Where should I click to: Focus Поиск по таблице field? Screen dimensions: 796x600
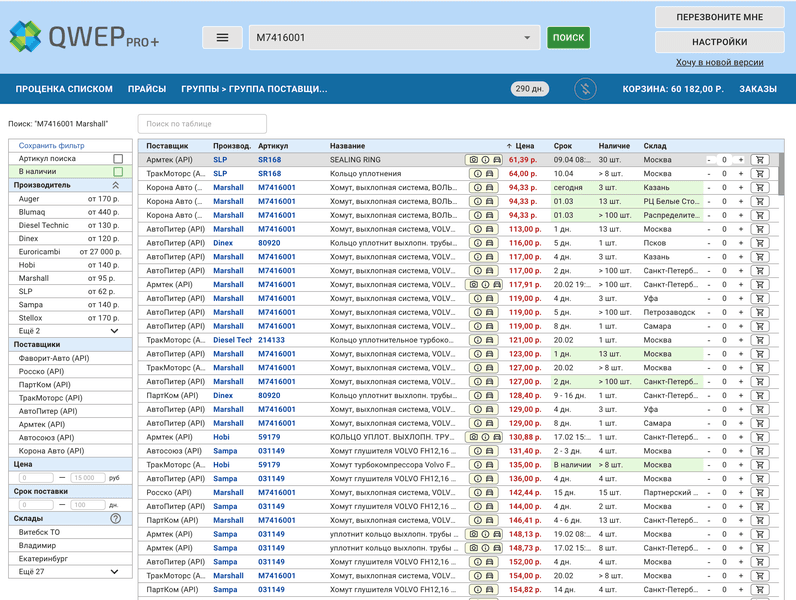click(202, 124)
